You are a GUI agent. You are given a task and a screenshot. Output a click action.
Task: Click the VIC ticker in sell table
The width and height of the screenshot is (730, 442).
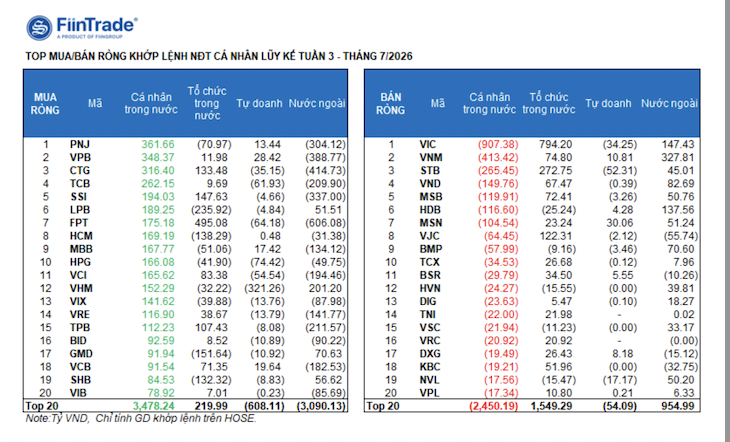428,144
